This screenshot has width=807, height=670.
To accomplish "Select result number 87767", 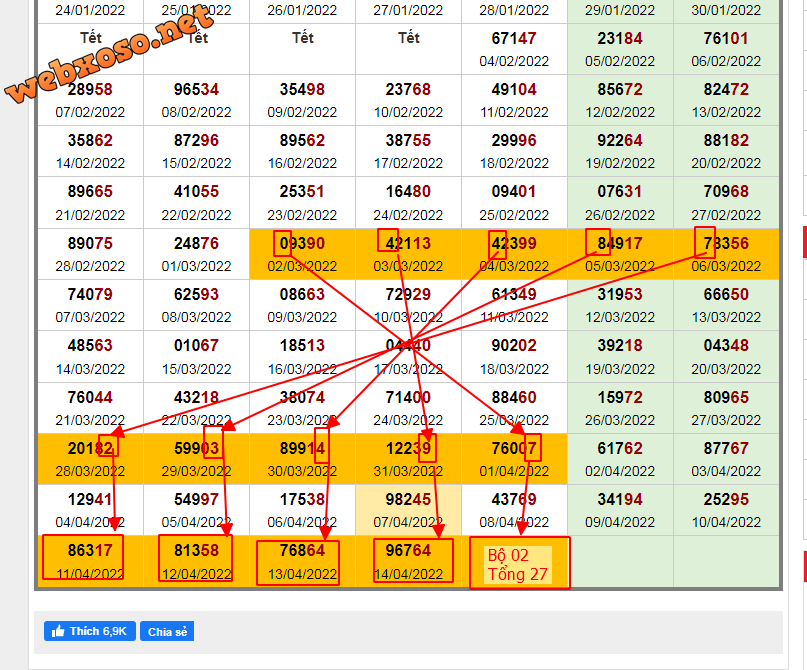I will pyautogui.click(x=726, y=448).
